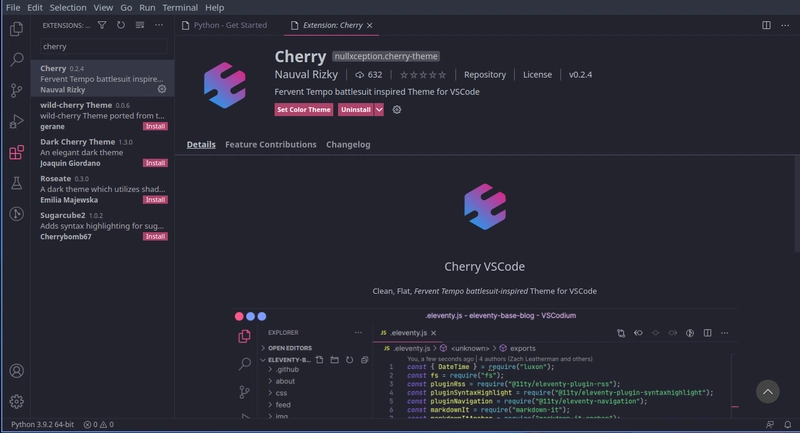Viewport: 800px width, 433px height.
Task: Click the manage gear next to Uninstall
Action: click(x=396, y=110)
